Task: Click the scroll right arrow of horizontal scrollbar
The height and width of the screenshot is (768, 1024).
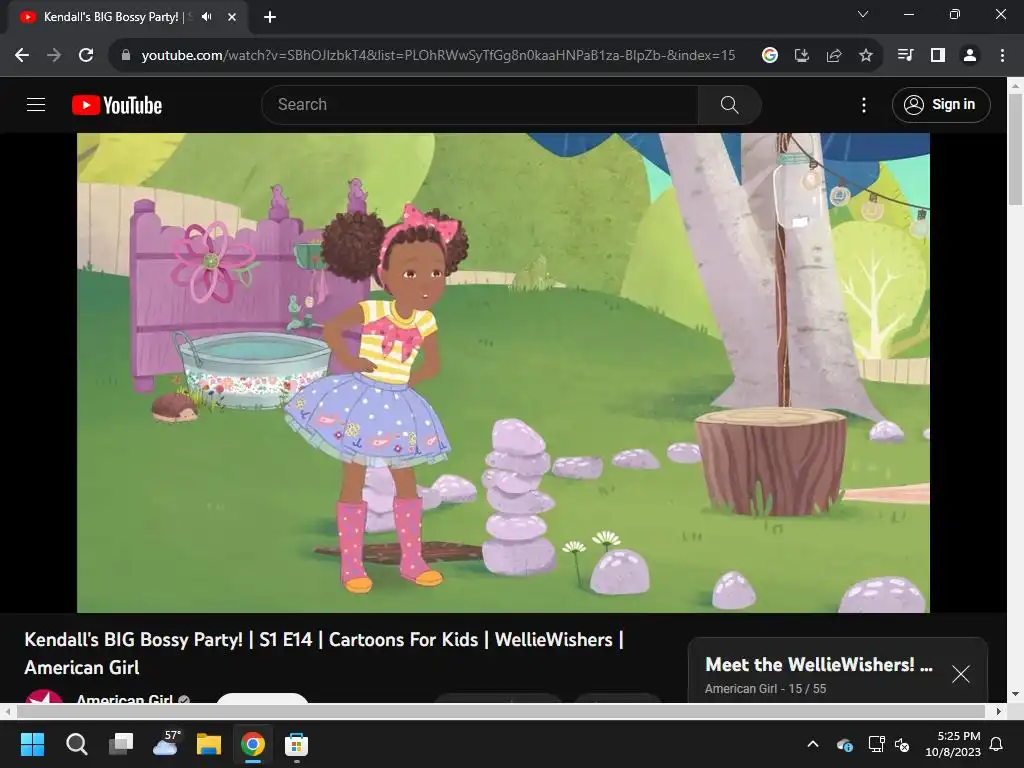Action: click(x=999, y=711)
